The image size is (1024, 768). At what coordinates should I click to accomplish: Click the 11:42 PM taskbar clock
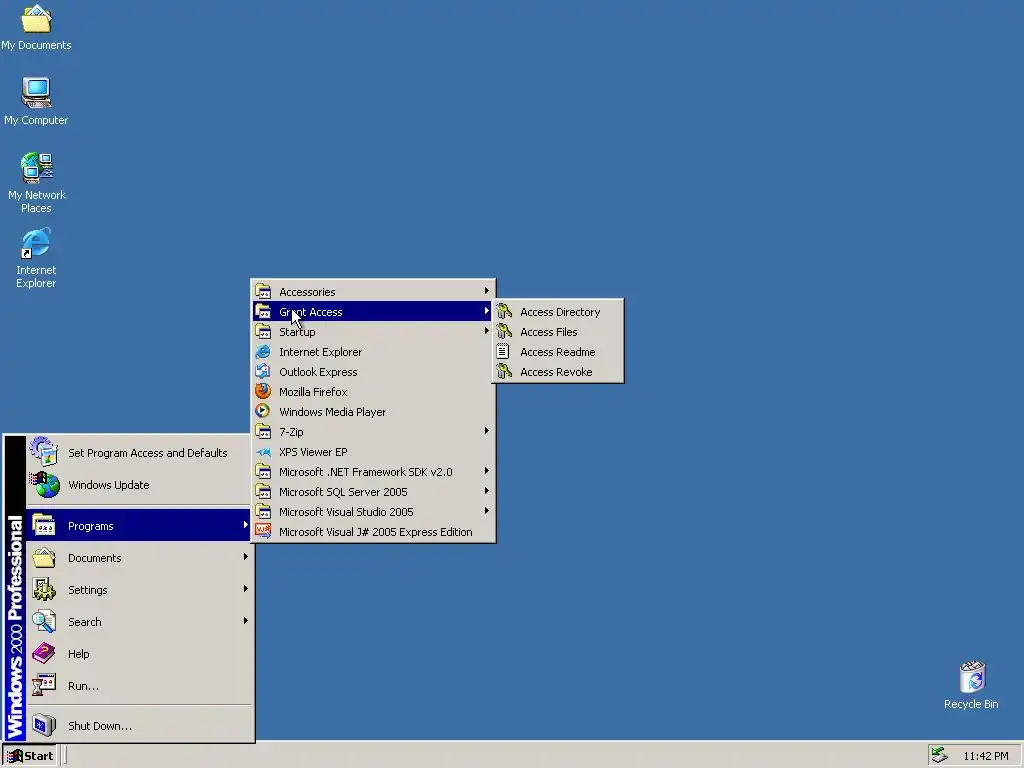click(985, 756)
